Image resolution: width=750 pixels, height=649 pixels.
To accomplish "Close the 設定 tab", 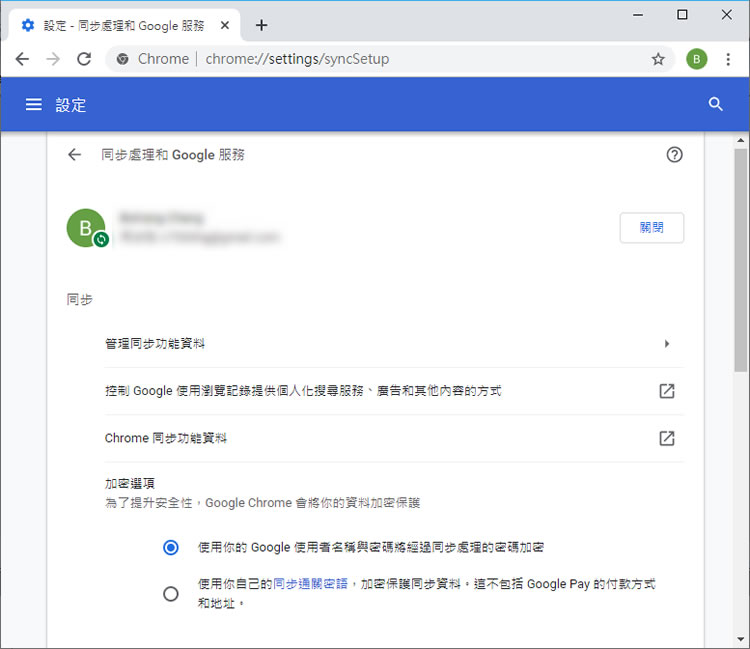I will (225, 25).
